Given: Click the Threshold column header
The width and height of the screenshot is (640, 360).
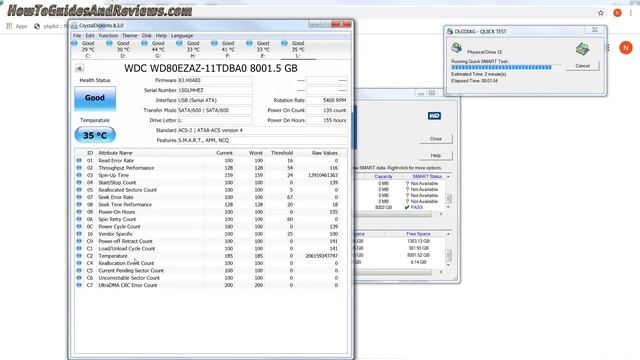Looking at the screenshot, I should [282, 153].
